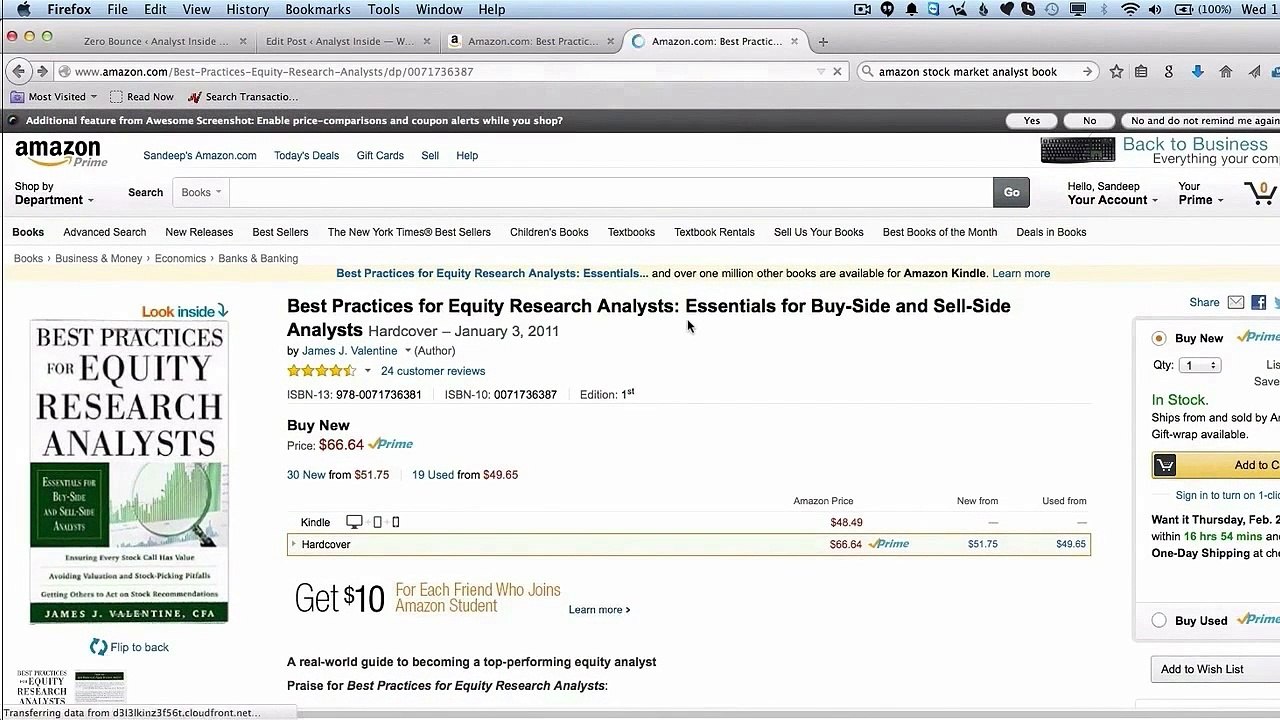Click the Amazon search text field
This screenshot has width=1280, height=720.
(611, 192)
